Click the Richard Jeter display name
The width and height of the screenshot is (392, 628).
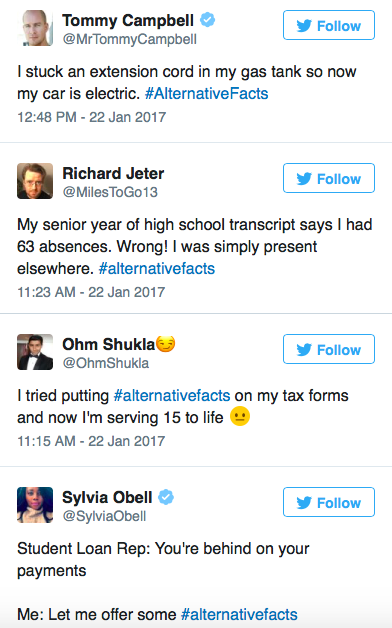coord(113,173)
